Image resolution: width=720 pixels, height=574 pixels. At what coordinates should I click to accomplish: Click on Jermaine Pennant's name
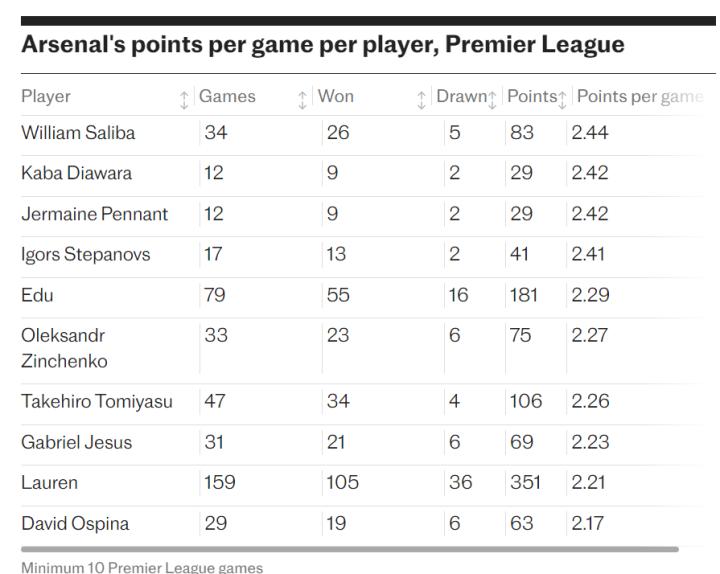(94, 214)
